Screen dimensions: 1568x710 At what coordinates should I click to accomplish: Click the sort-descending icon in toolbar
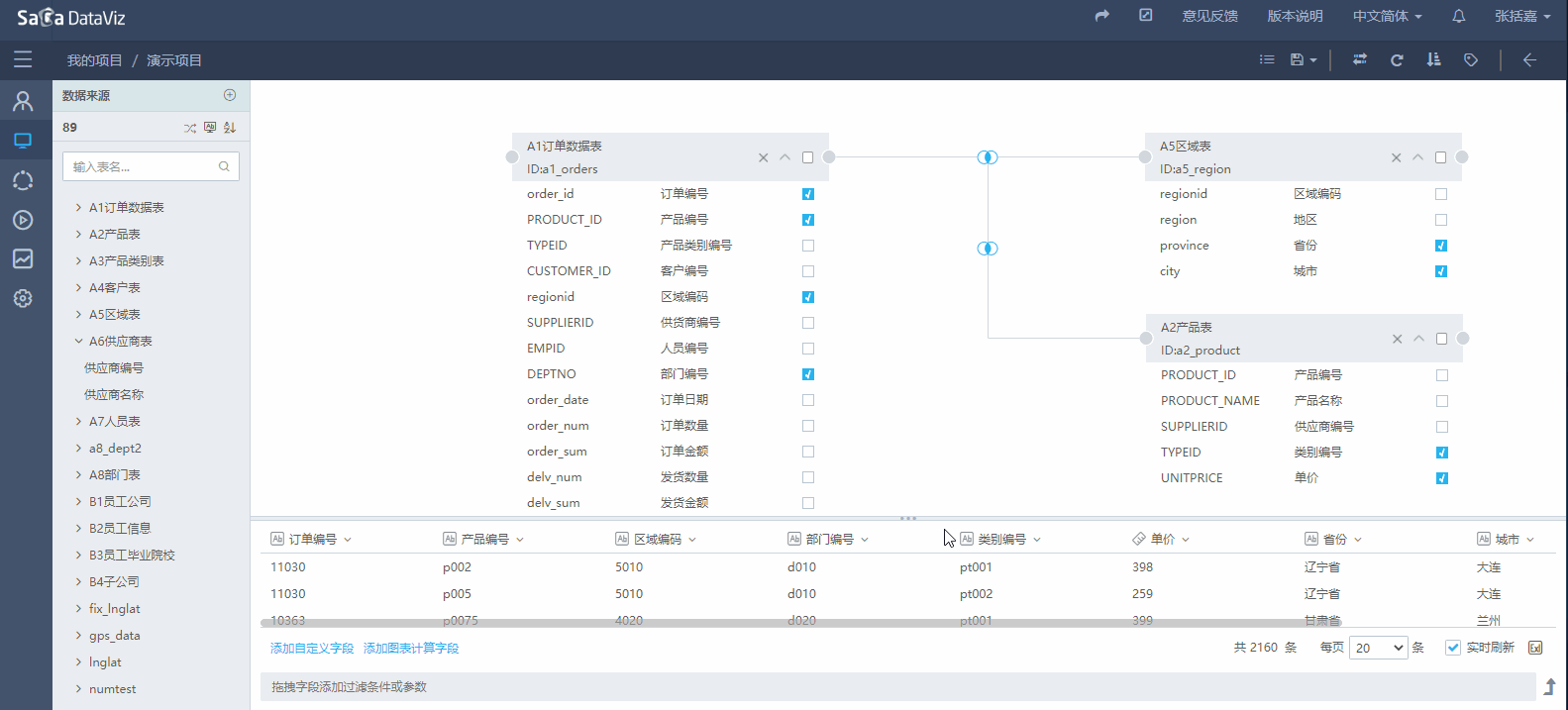1433,59
